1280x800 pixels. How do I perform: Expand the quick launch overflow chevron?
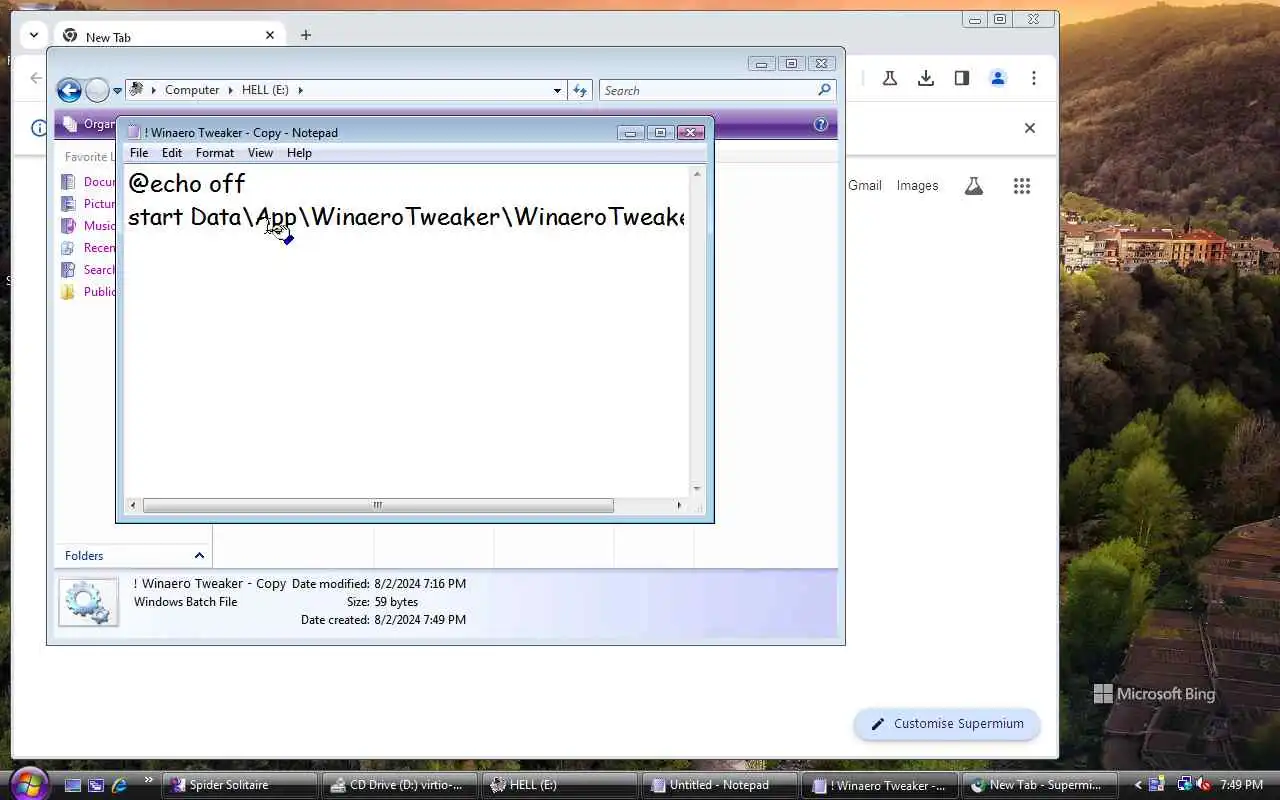pos(149,780)
